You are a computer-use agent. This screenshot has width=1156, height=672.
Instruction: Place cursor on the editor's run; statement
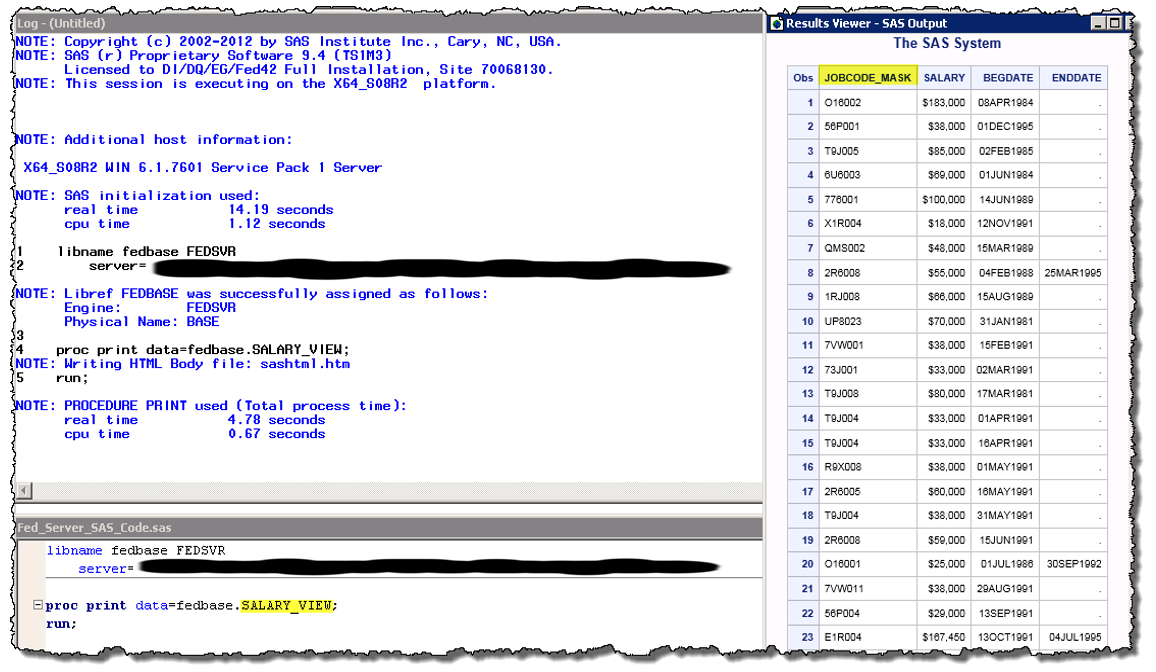(60, 623)
